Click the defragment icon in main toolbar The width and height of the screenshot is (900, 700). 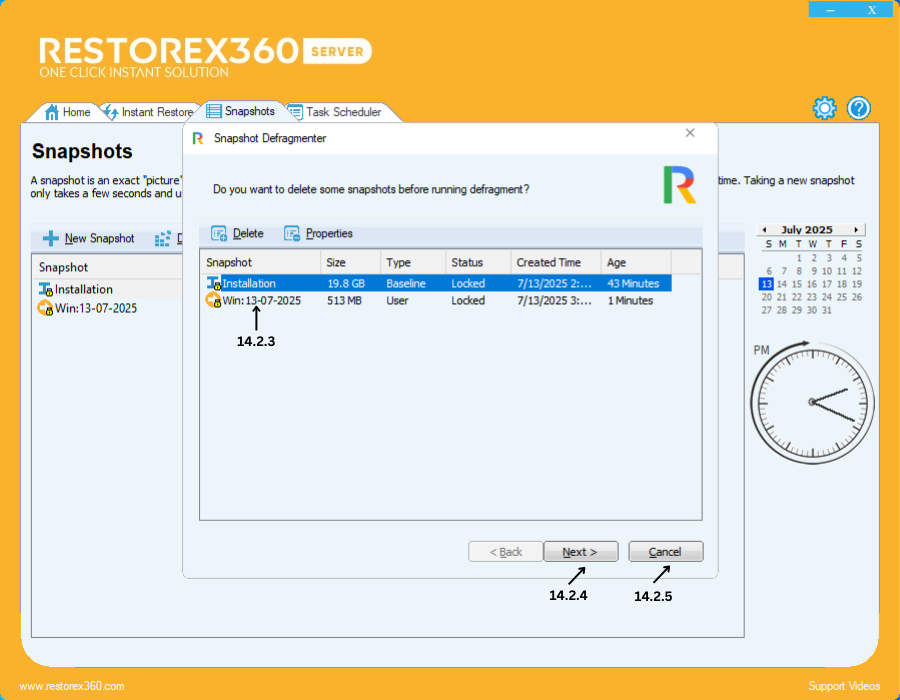click(x=162, y=238)
